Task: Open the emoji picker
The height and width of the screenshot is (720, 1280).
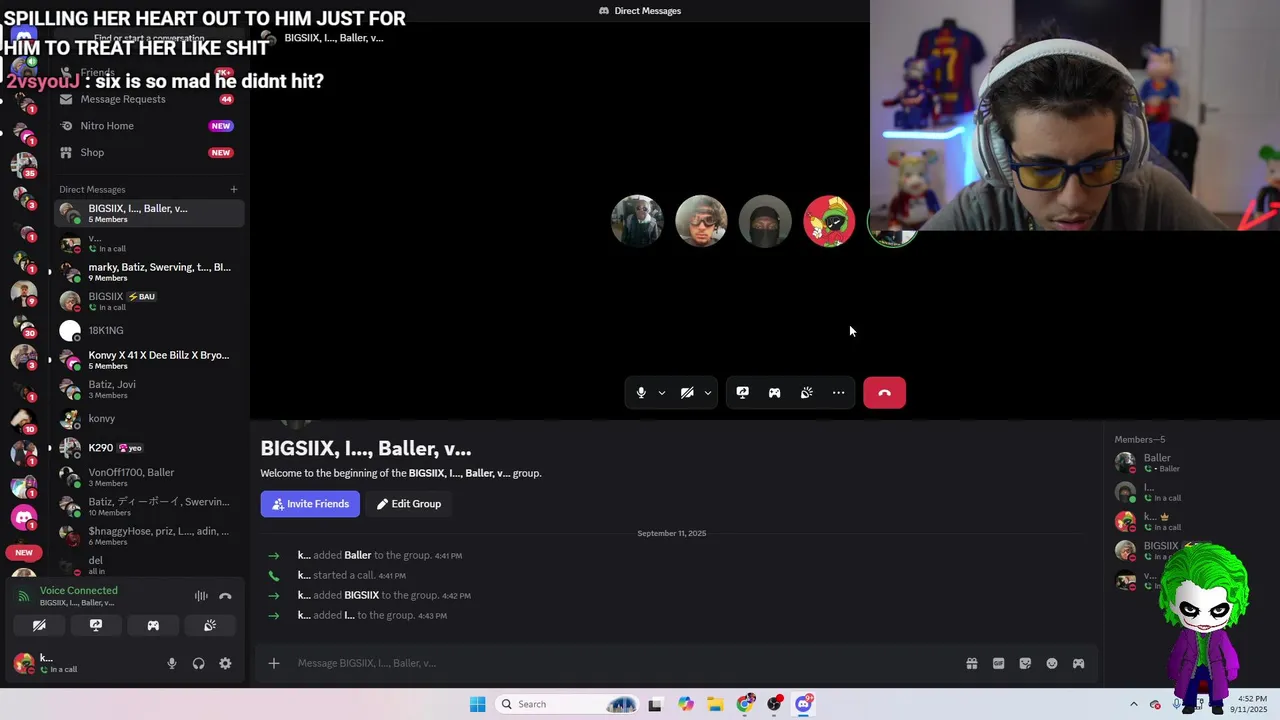Action: (x=1052, y=663)
